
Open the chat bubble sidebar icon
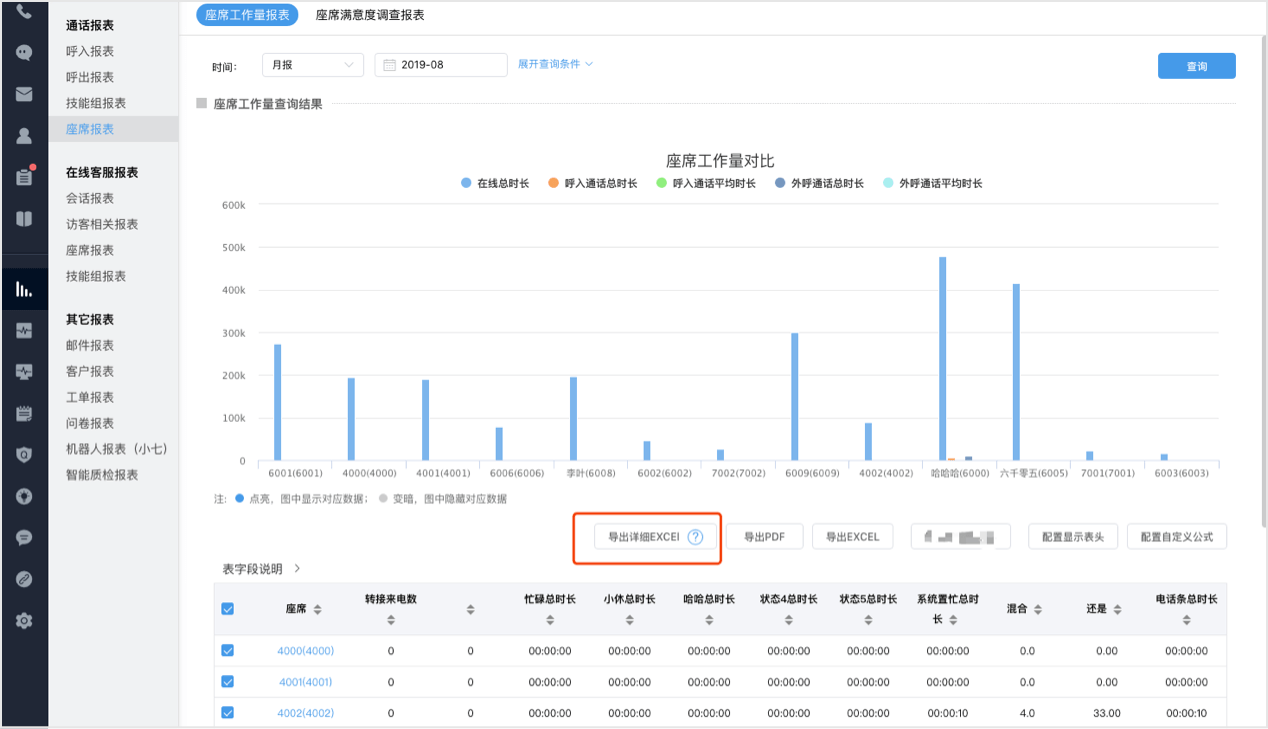click(x=24, y=53)
